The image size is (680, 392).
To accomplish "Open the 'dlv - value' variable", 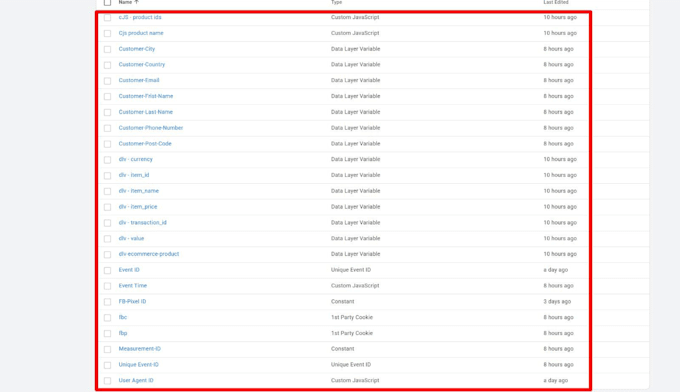I will [x=131, y=238].
